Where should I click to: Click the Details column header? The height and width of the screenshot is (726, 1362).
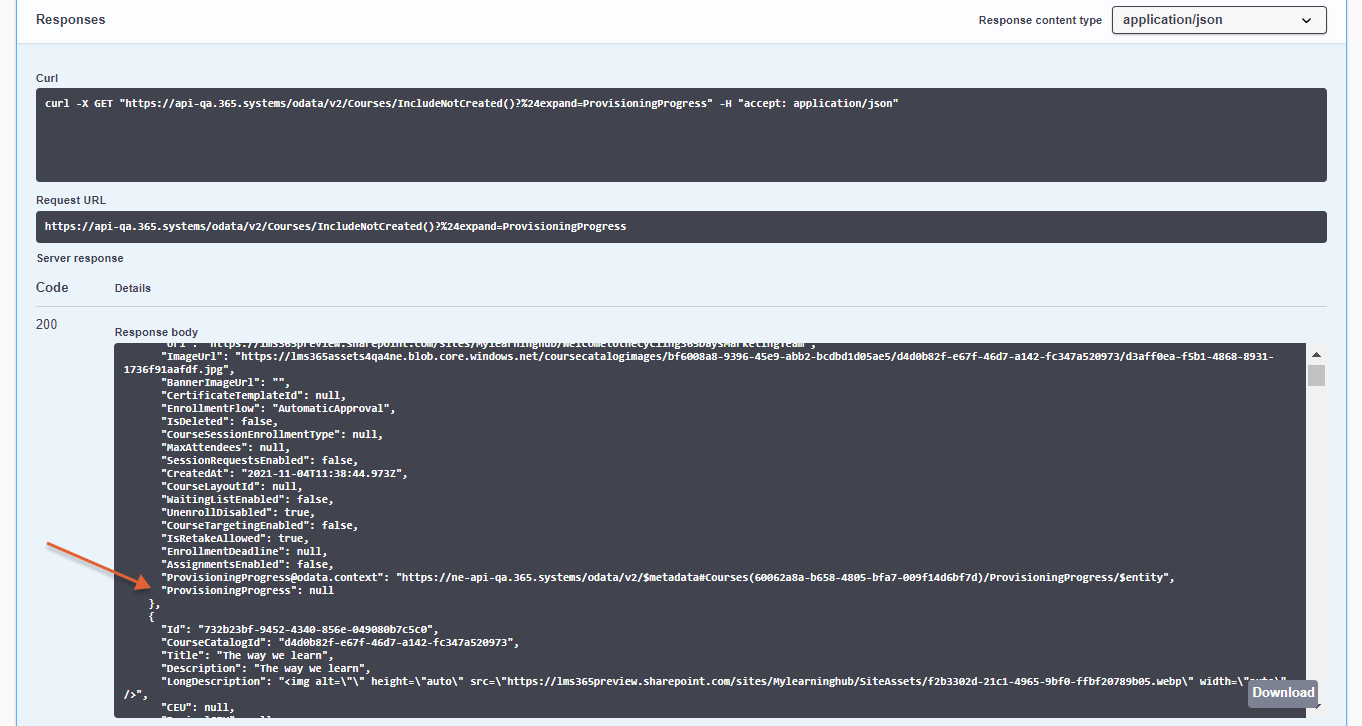[x=133, y=288]
